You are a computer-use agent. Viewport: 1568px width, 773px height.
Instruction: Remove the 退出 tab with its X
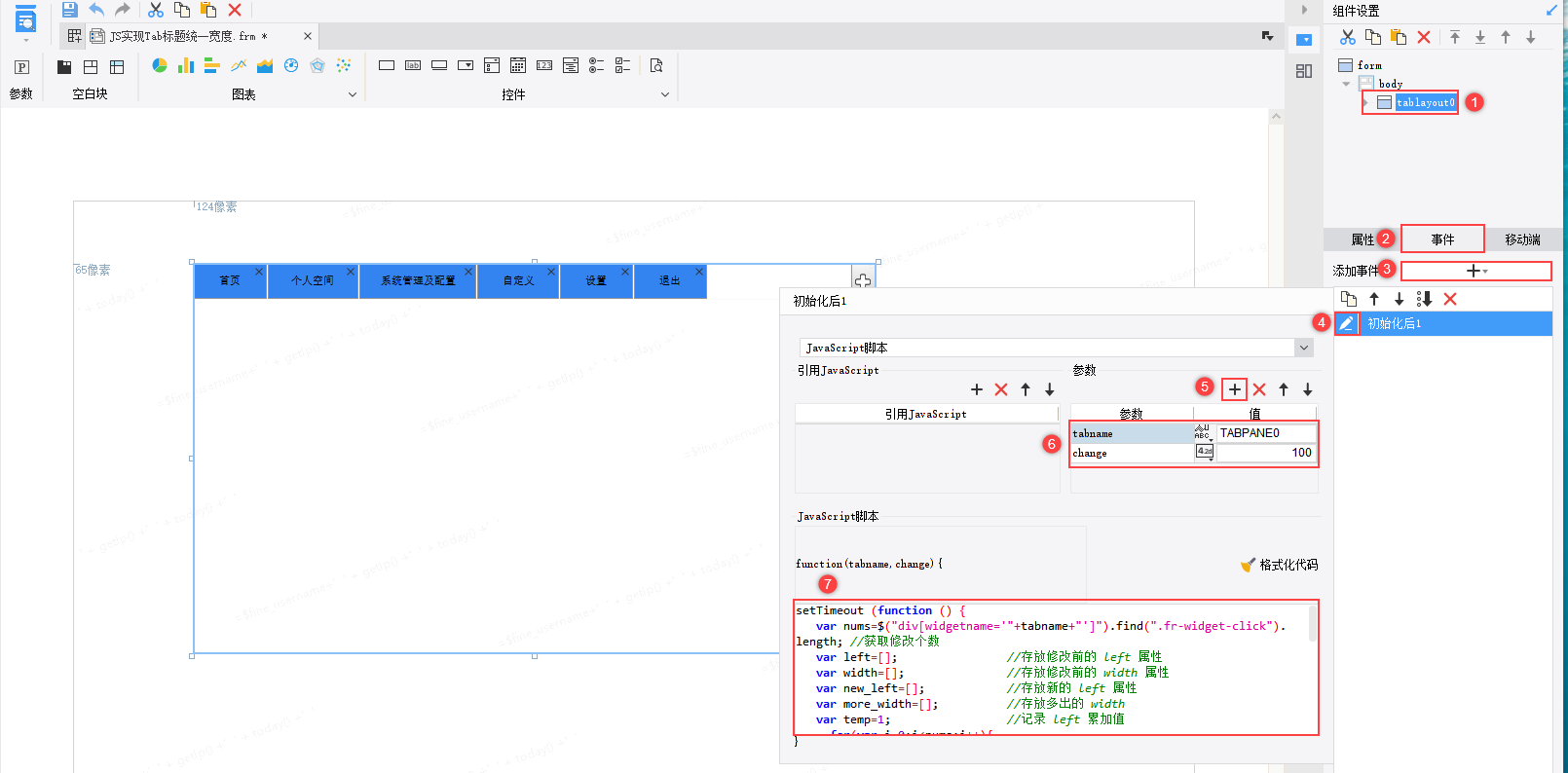pyautogui.click(x=698, y=272)
